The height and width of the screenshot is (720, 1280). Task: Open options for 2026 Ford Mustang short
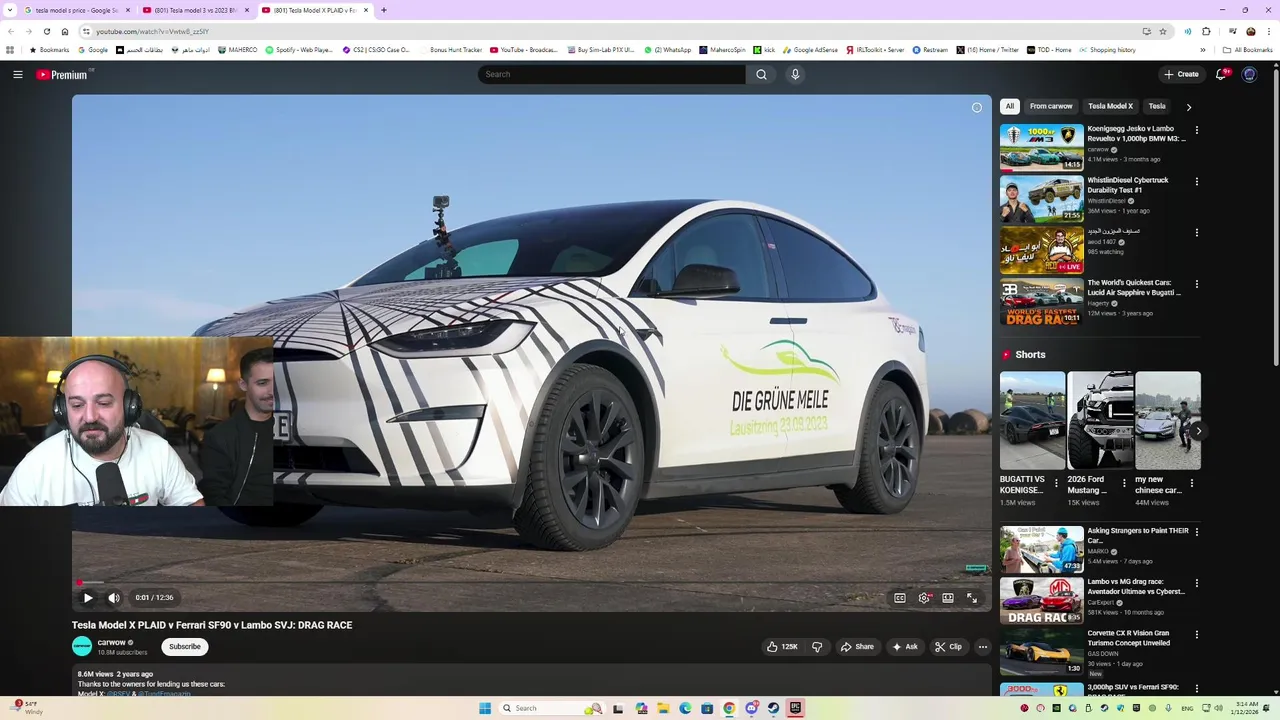1124,483
